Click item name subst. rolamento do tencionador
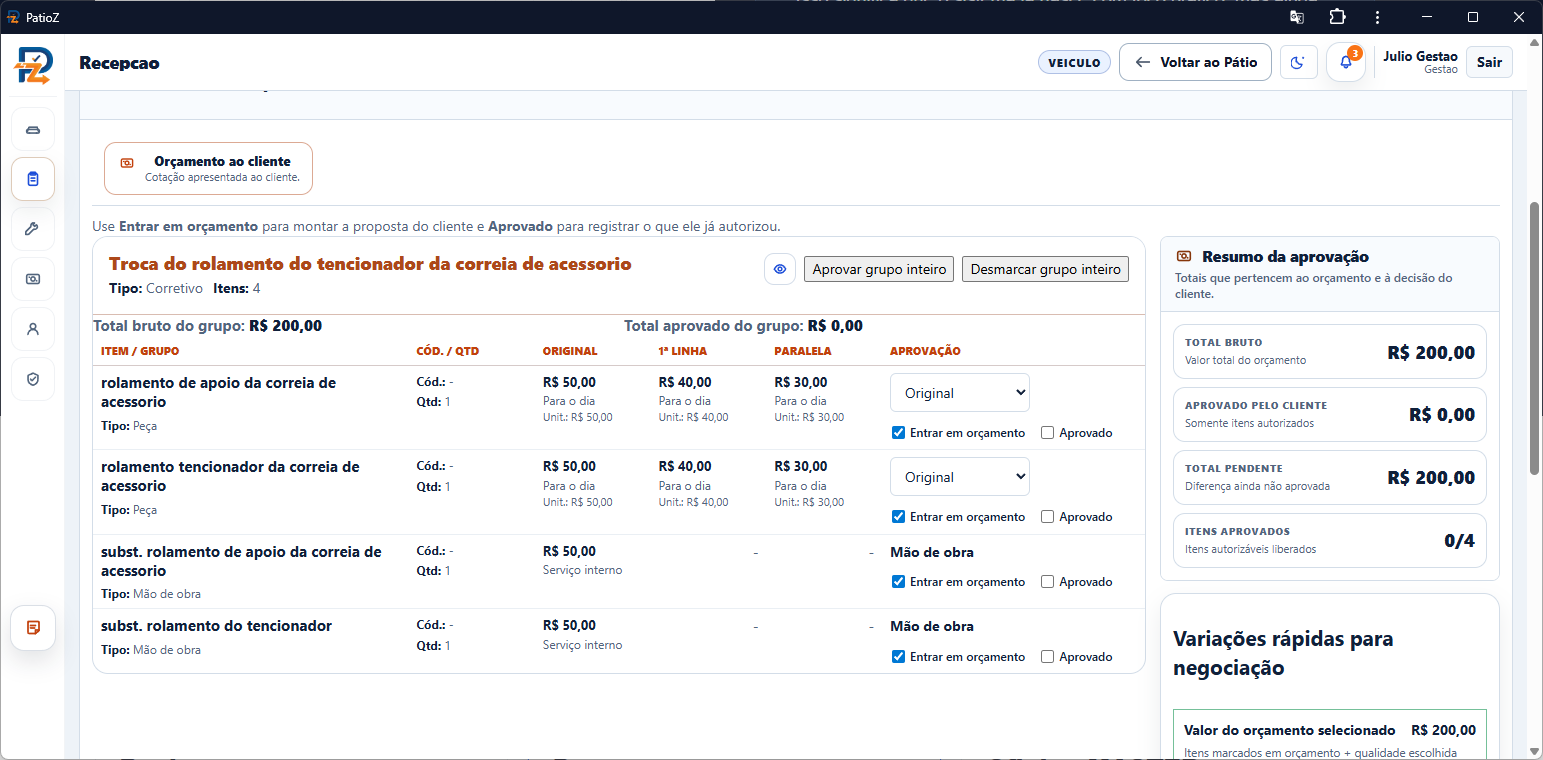Screen dimensions: 1543x760 (x=216, y=625)
